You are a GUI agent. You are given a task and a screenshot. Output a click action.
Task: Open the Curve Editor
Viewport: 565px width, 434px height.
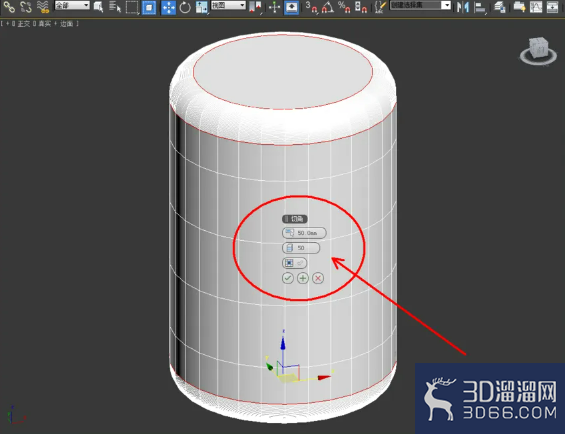click(x=536, y=7)
